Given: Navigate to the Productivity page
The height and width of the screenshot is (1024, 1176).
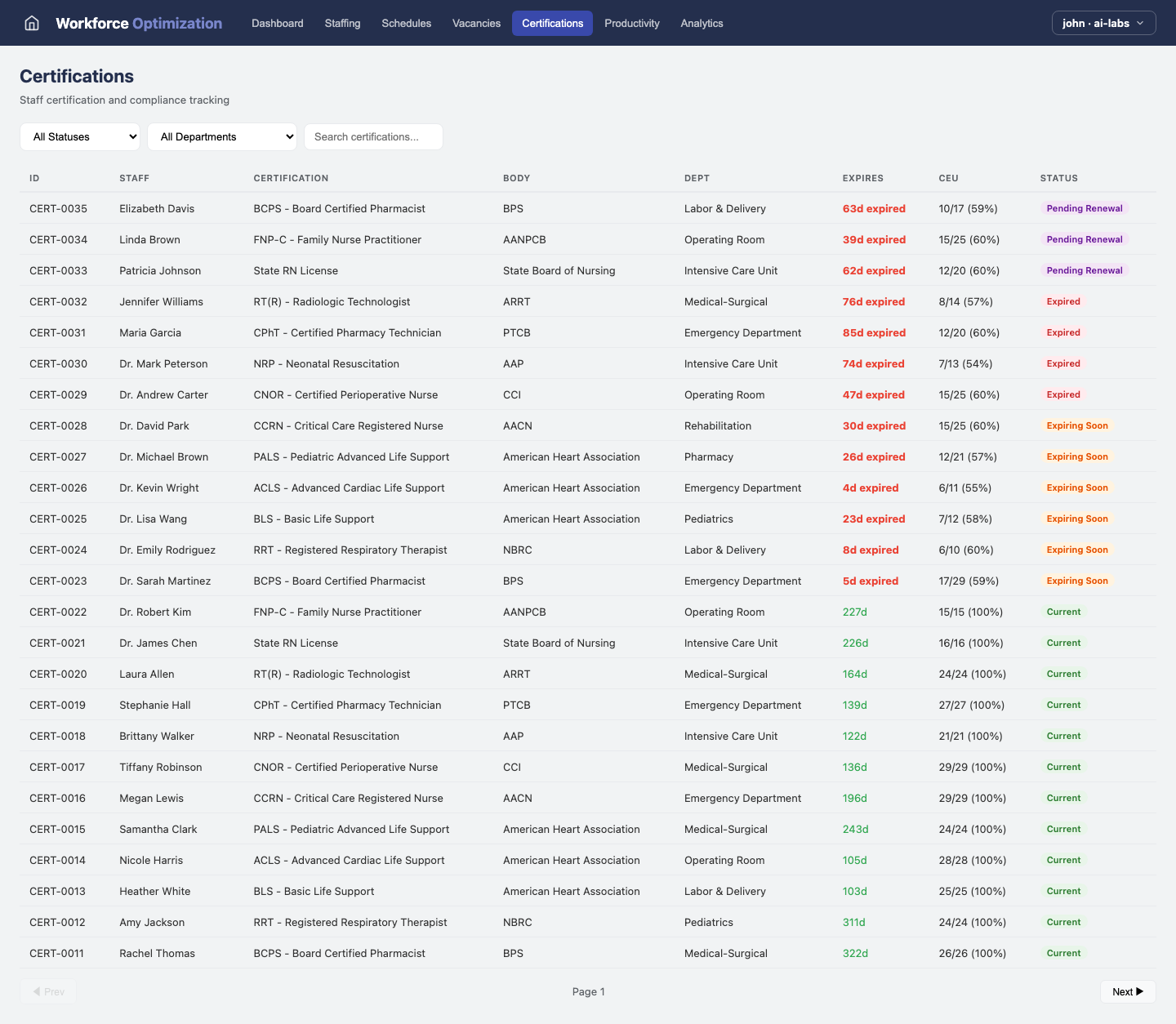Looking at the screenshot, I should (x=631, y=23).
